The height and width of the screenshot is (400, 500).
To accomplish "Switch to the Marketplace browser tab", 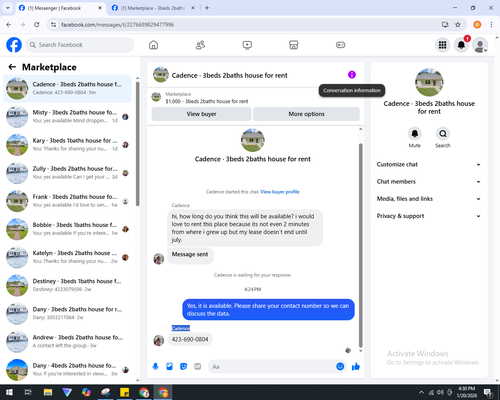I will pos(153,8).
